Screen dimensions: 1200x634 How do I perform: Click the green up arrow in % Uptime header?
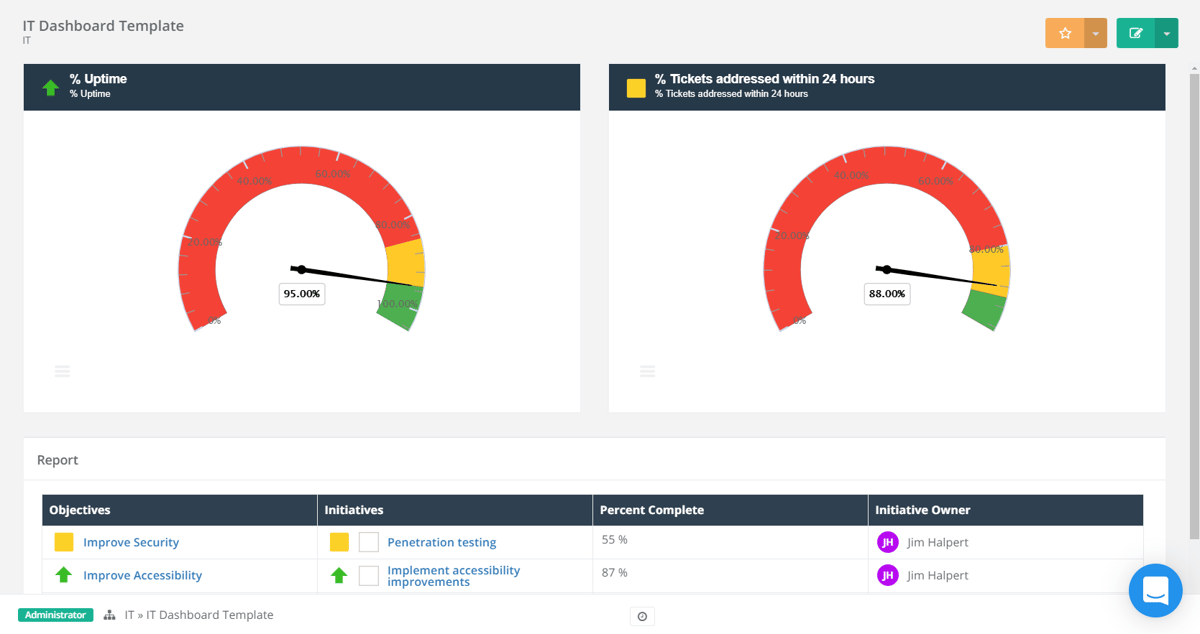point(51,88)
